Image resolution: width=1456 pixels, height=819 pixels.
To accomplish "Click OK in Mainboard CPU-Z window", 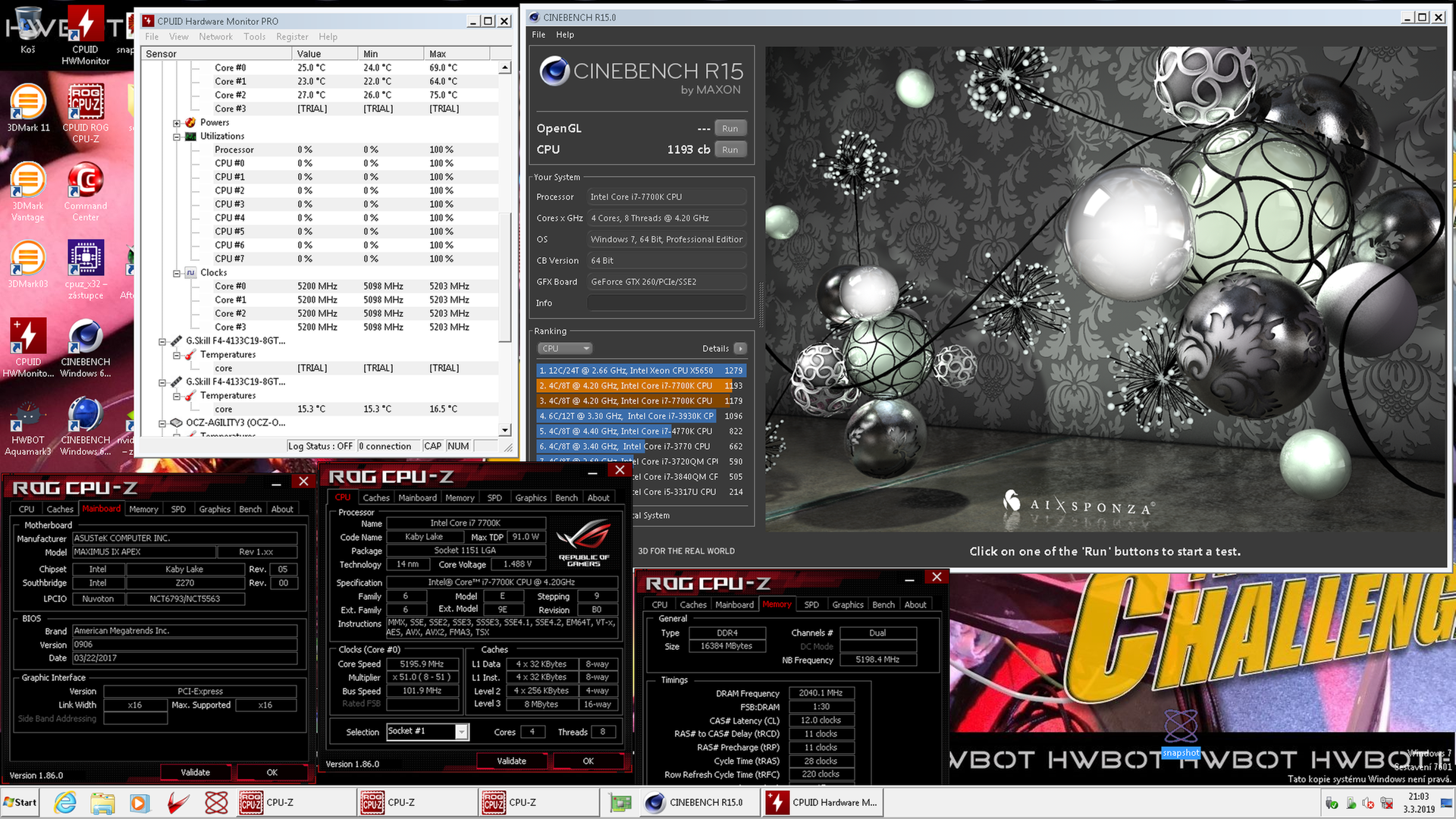I will click(271, 772).
